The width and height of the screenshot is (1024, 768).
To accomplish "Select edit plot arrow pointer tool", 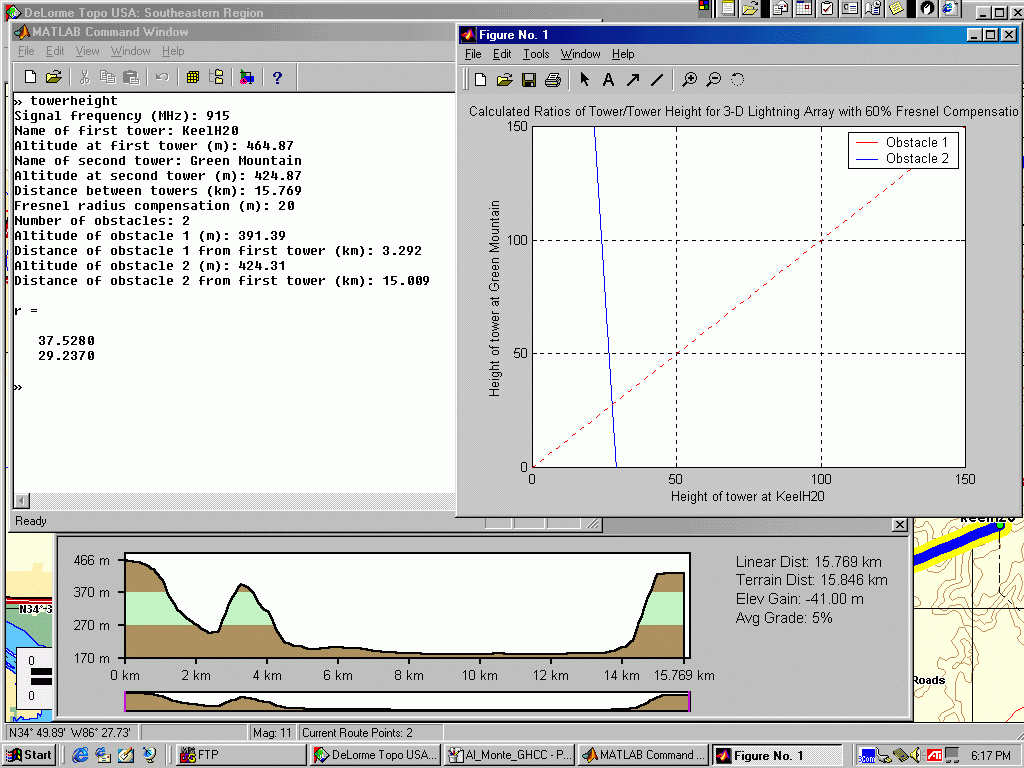I will click(x=584, y=80).
